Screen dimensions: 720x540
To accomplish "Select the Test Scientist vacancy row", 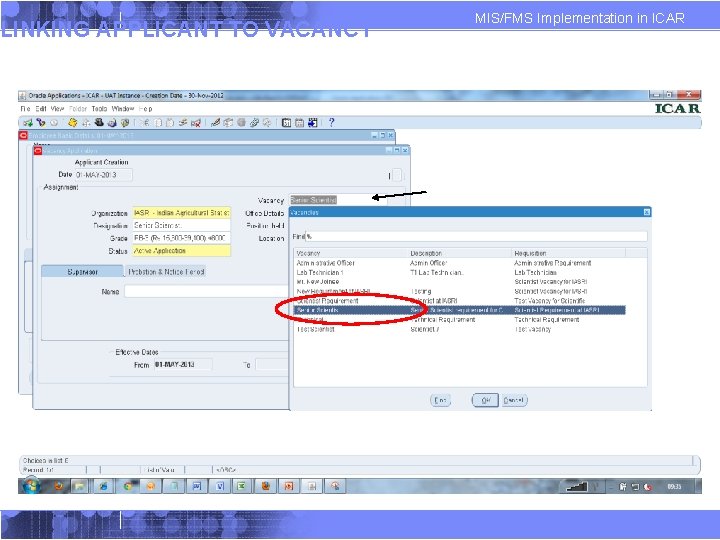I will click(x=459, y=329).
